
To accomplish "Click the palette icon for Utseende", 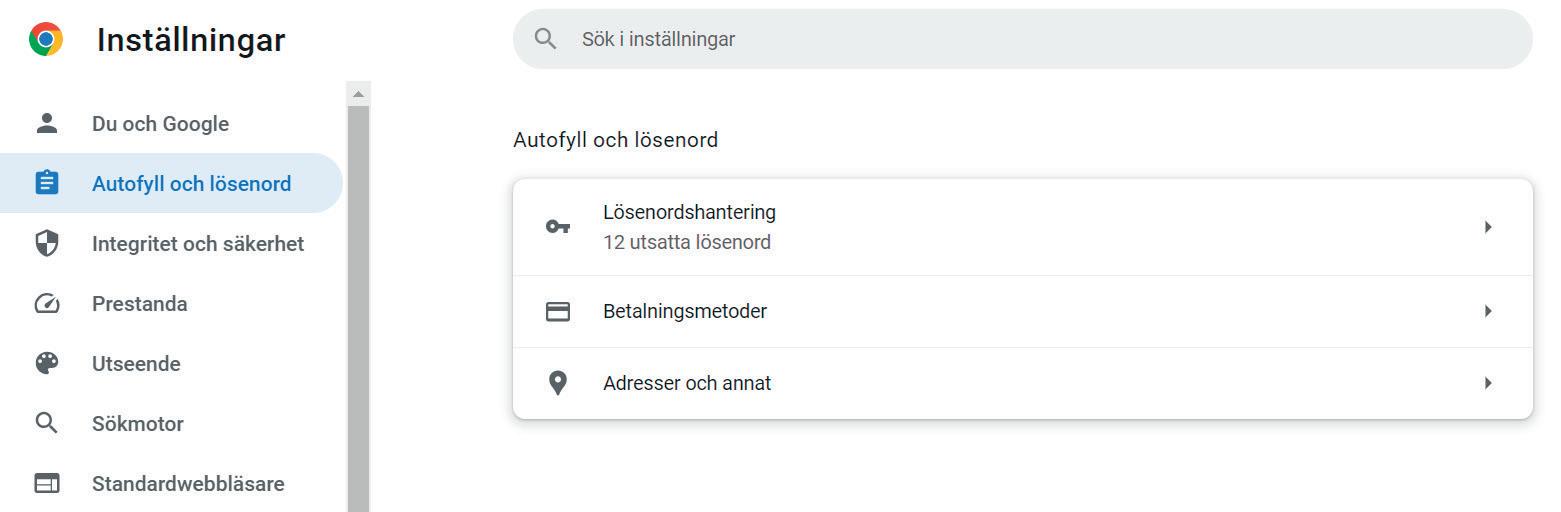I will [x=47, y=363].
